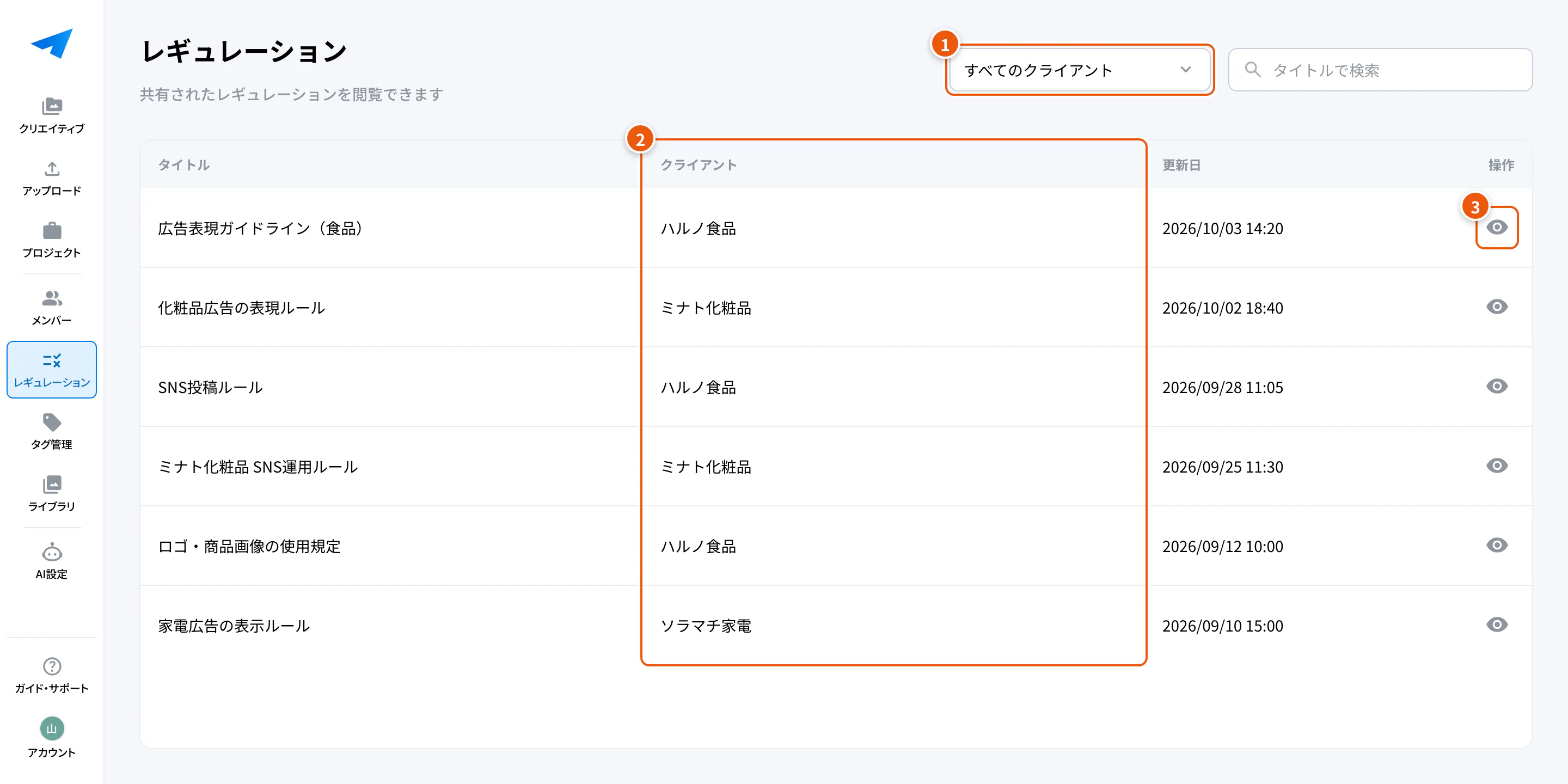Go to アップロード in sidebar
This screenshot has height=784, width=1568.
coord(52,179)
